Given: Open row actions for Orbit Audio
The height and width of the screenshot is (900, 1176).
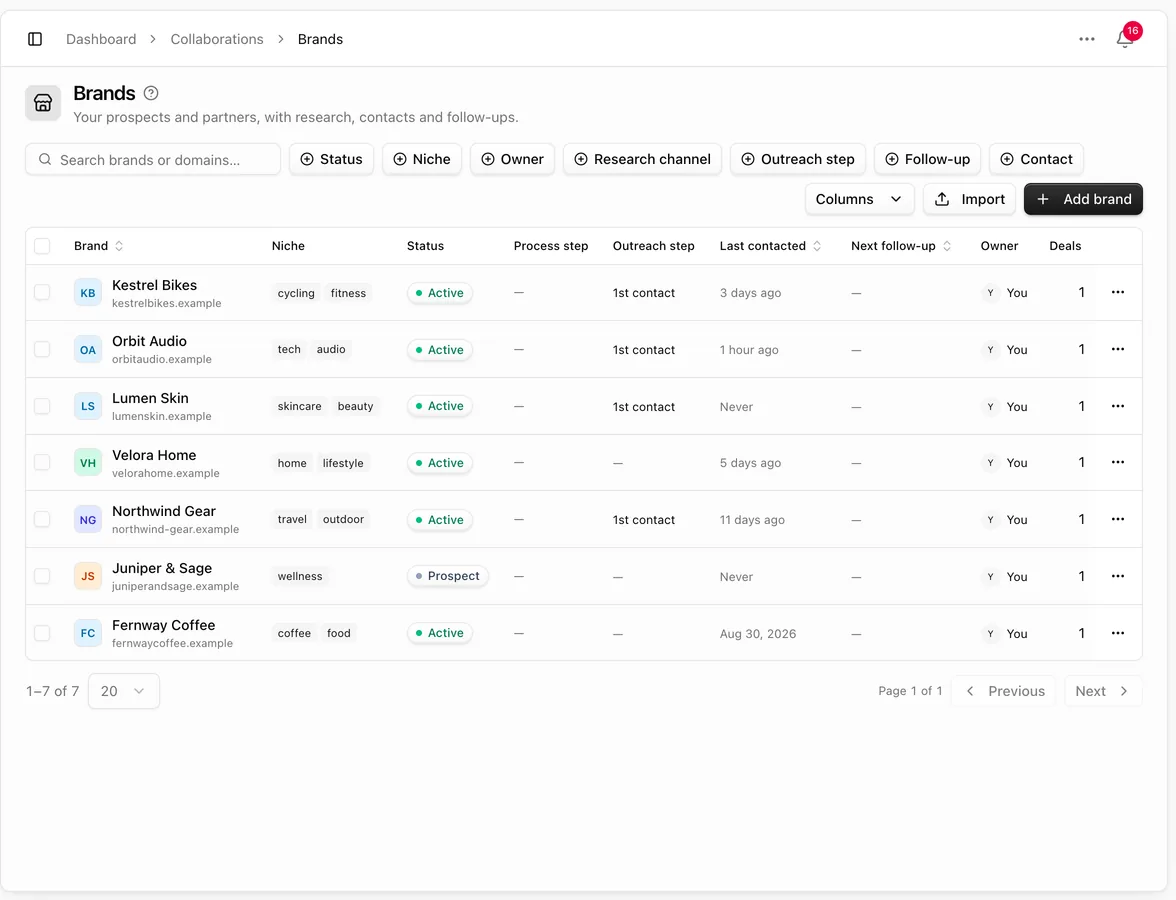Looking at the screenshot, I should (x=1118, y=350).
